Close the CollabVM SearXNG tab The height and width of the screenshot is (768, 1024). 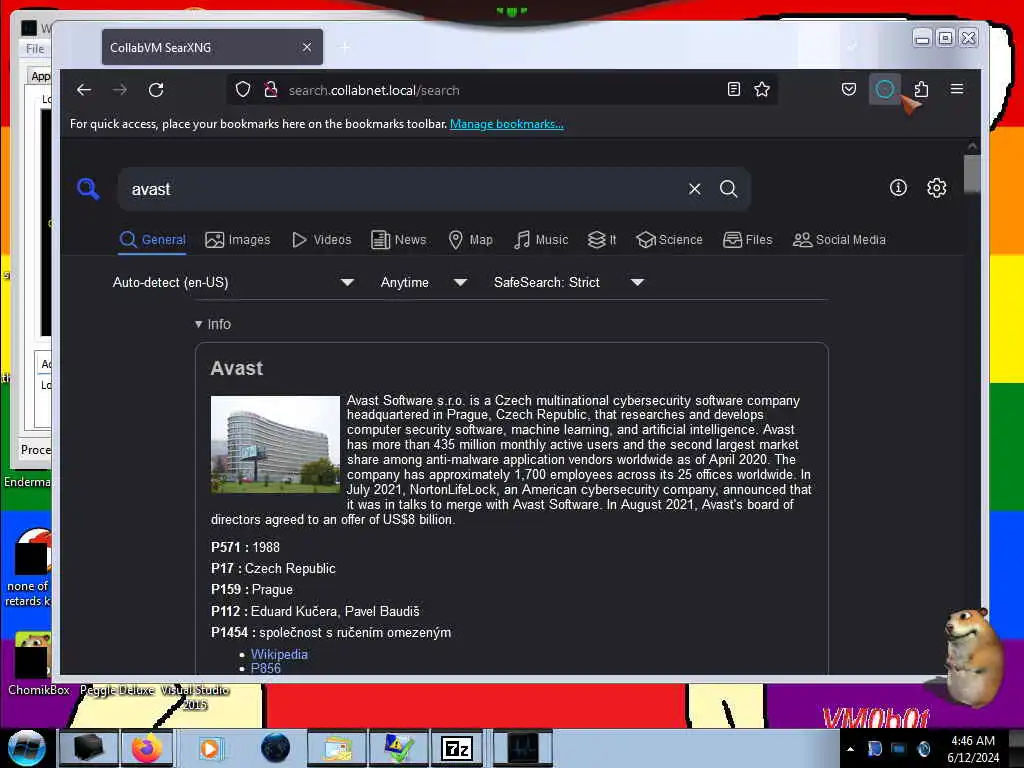coord(307,47)
